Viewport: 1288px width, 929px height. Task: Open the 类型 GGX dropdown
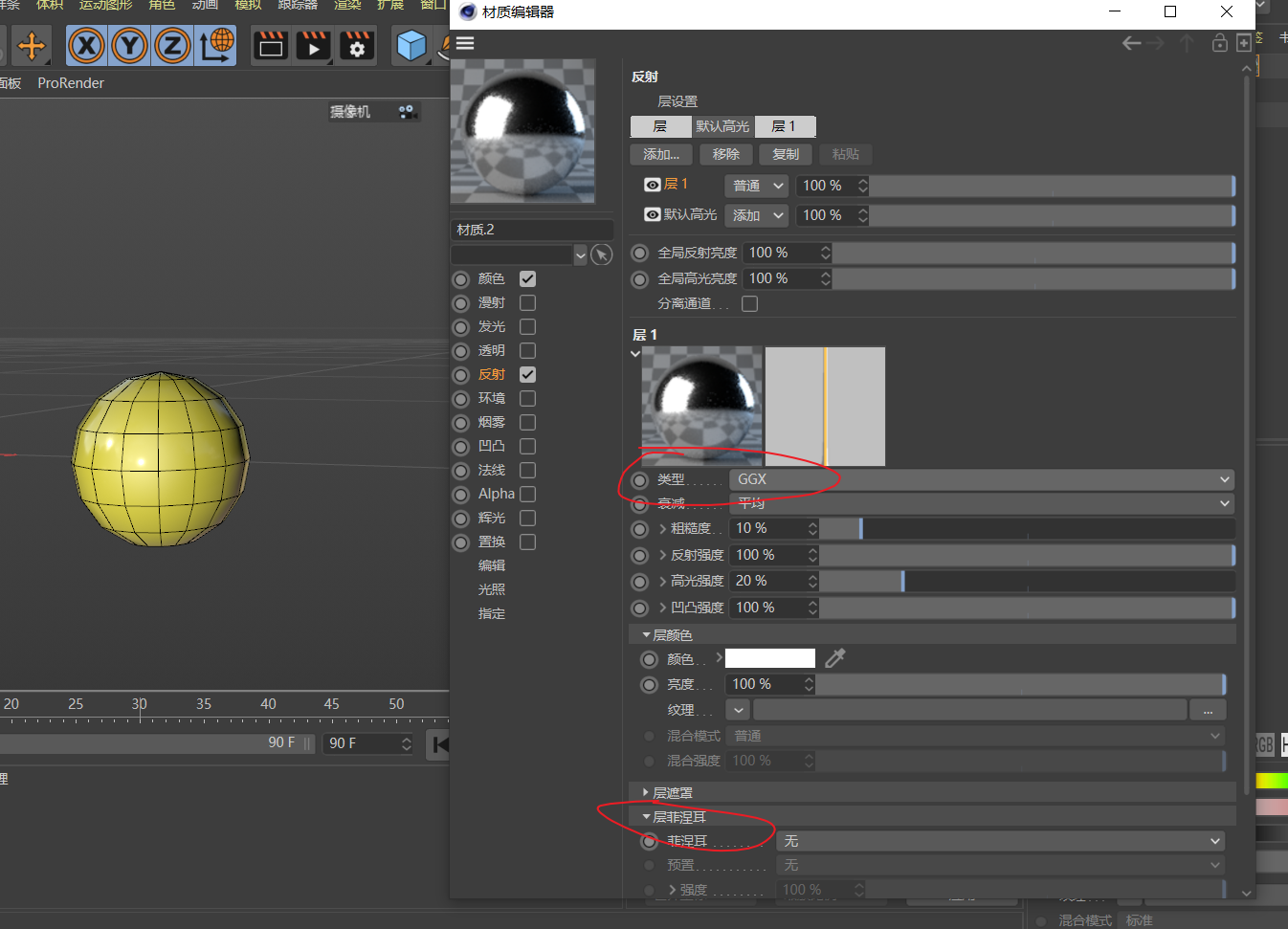click(981, 479)
